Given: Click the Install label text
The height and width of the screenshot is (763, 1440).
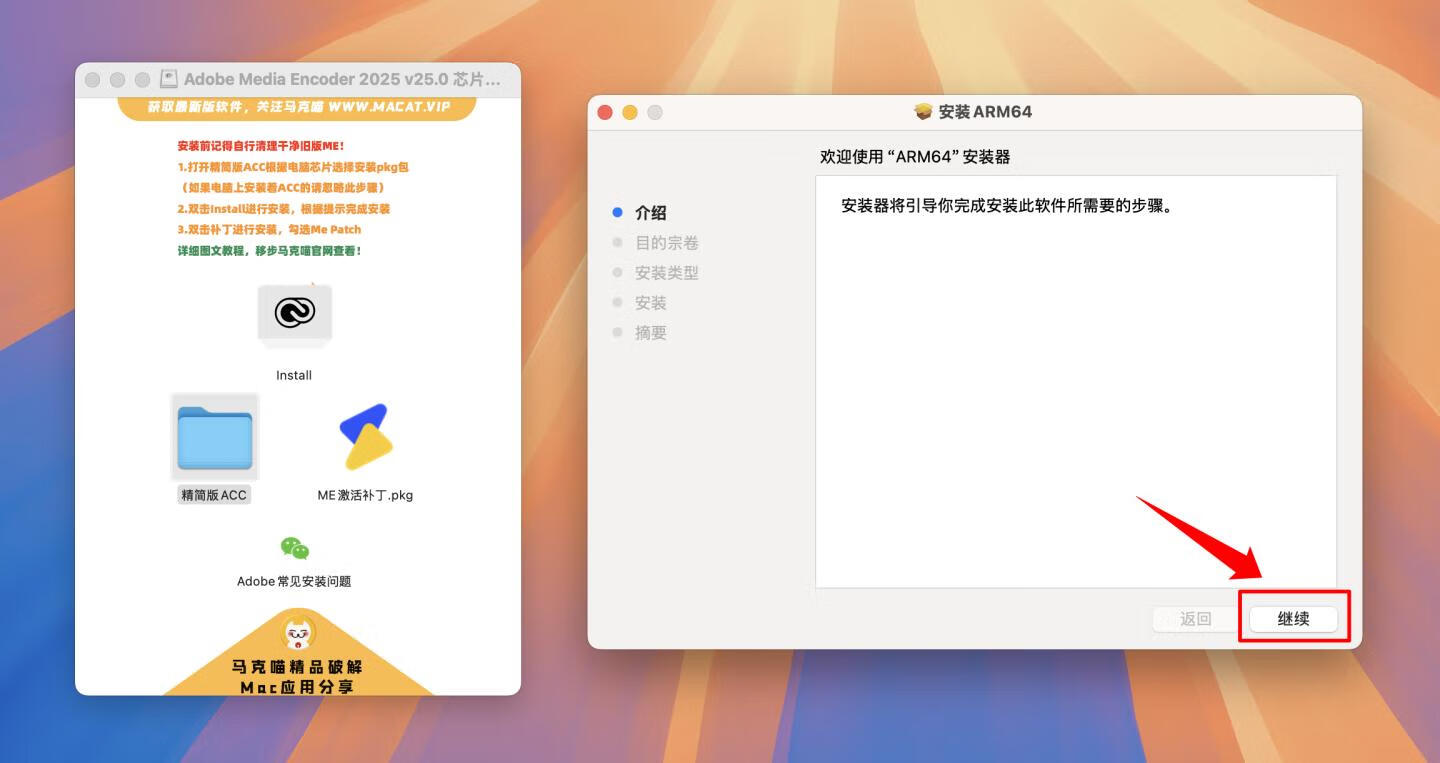Looking at the screenshot, I should click(294, 376).
